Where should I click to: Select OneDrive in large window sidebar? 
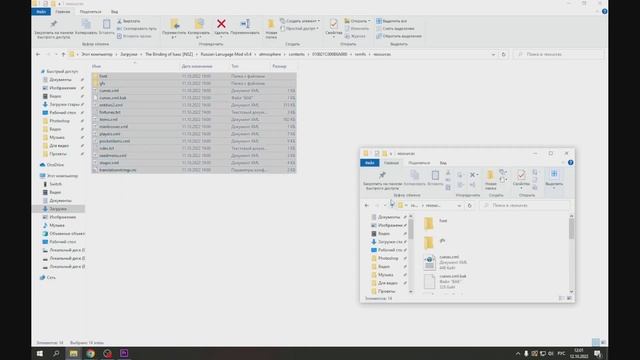pos(55,165)
